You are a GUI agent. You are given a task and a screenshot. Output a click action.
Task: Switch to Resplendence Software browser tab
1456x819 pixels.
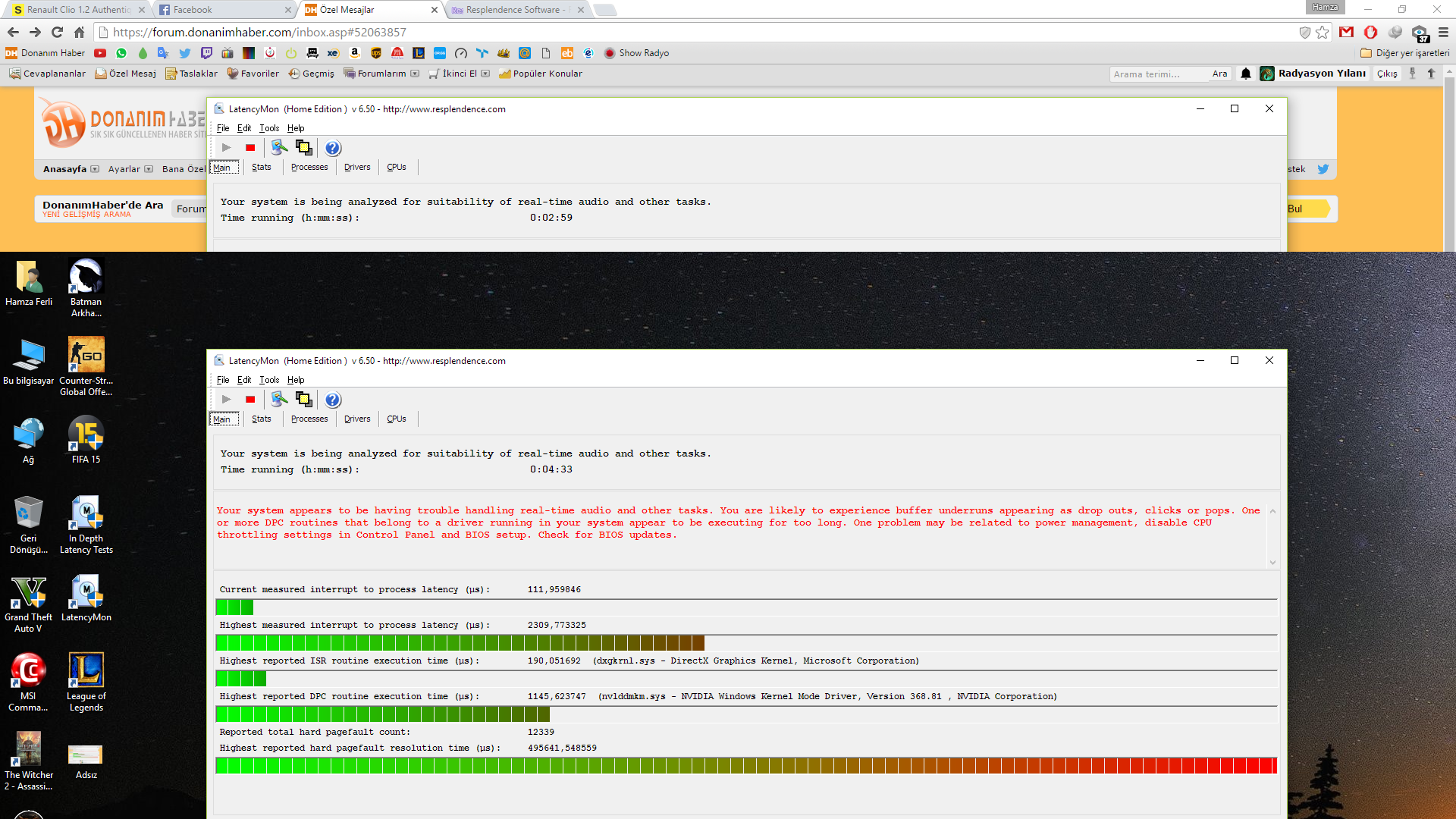519,10
